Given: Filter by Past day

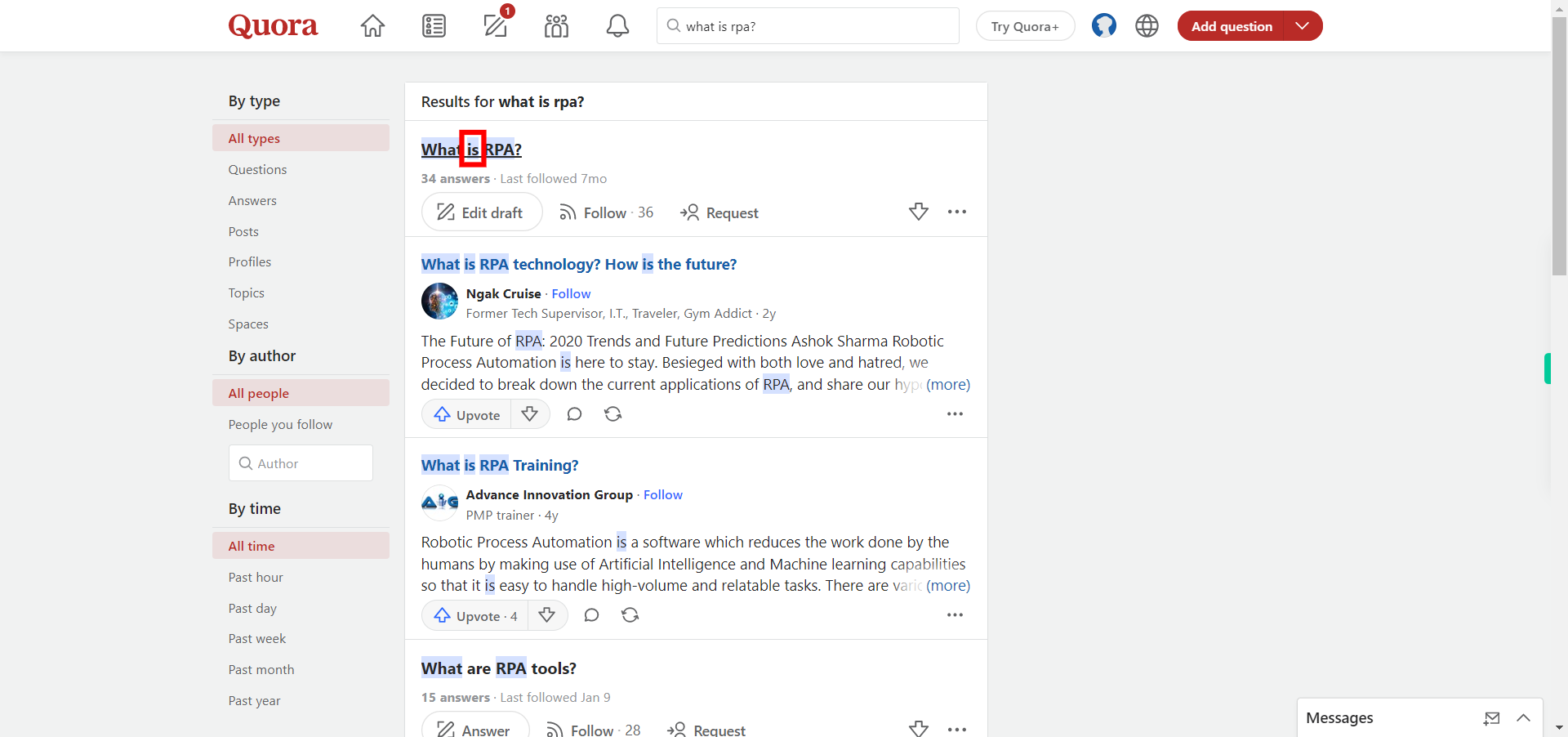Looking at the screenshot, I should (301, 608).
